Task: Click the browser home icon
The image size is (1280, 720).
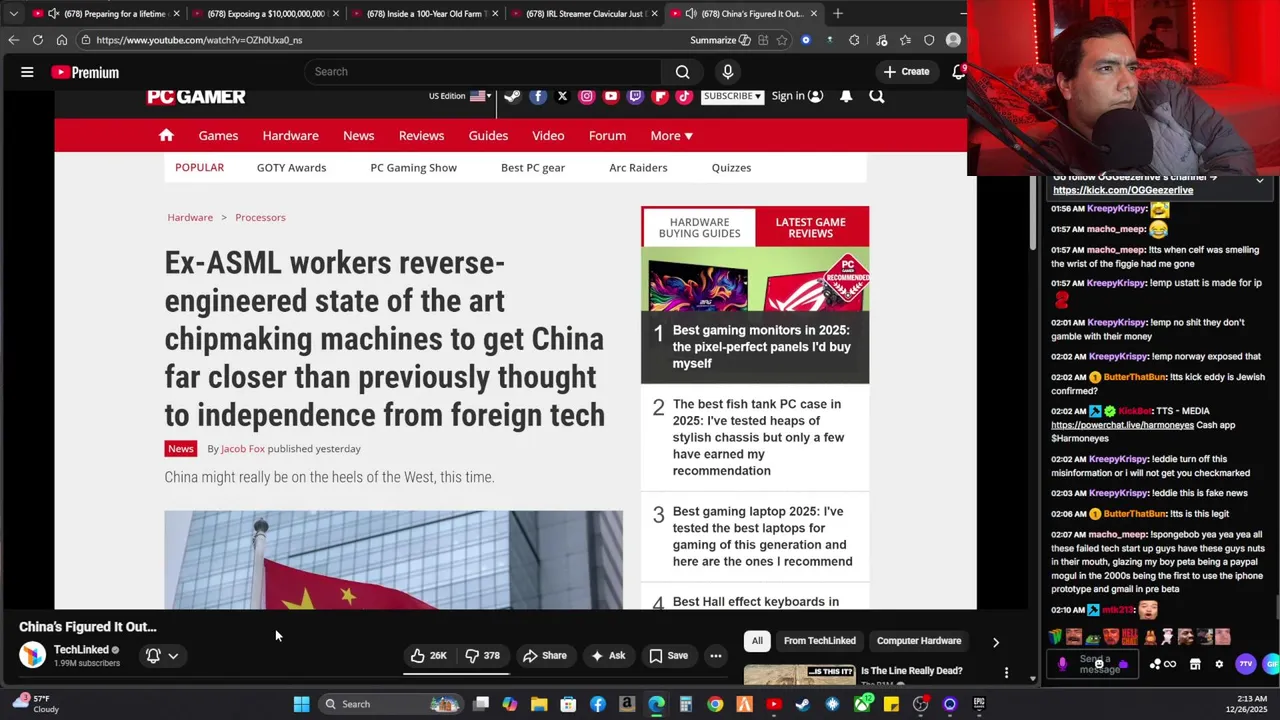Action: 61,40
